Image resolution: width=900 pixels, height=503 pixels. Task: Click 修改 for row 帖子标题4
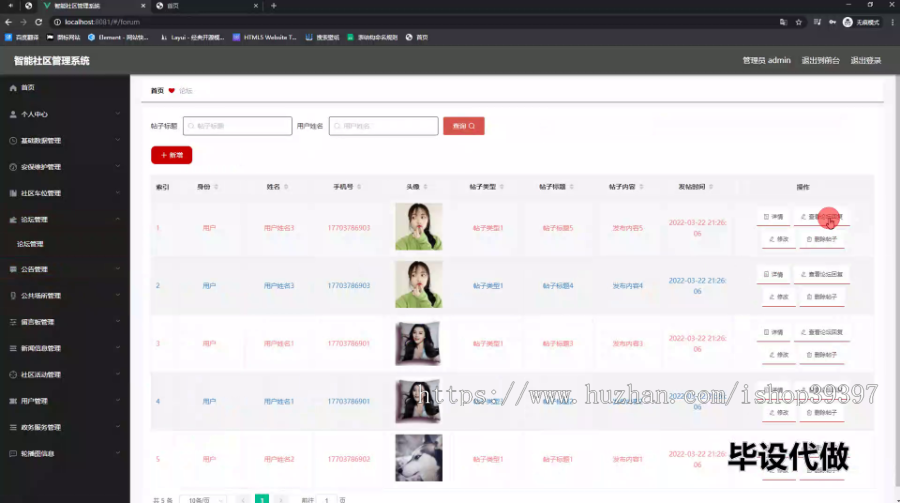pyautogui.click(x=779, y=297)
